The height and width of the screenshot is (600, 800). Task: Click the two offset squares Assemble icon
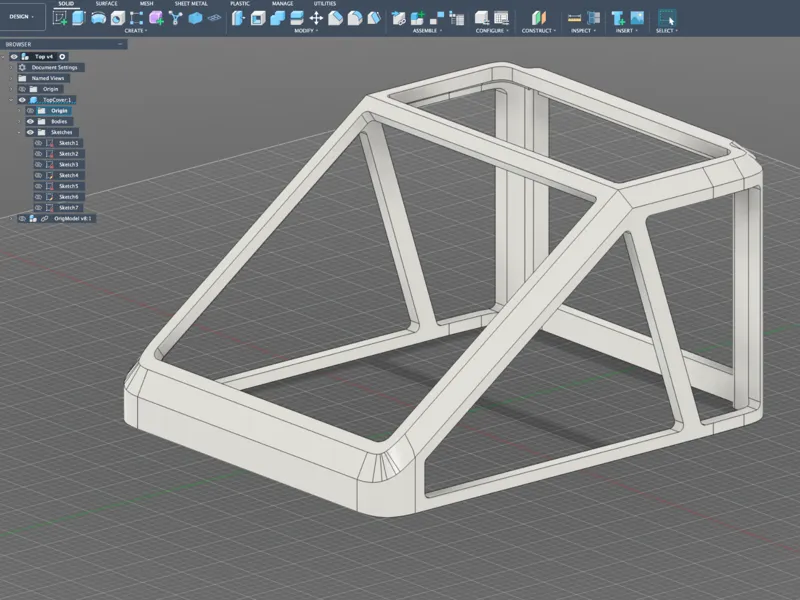[x=437, y=18]
